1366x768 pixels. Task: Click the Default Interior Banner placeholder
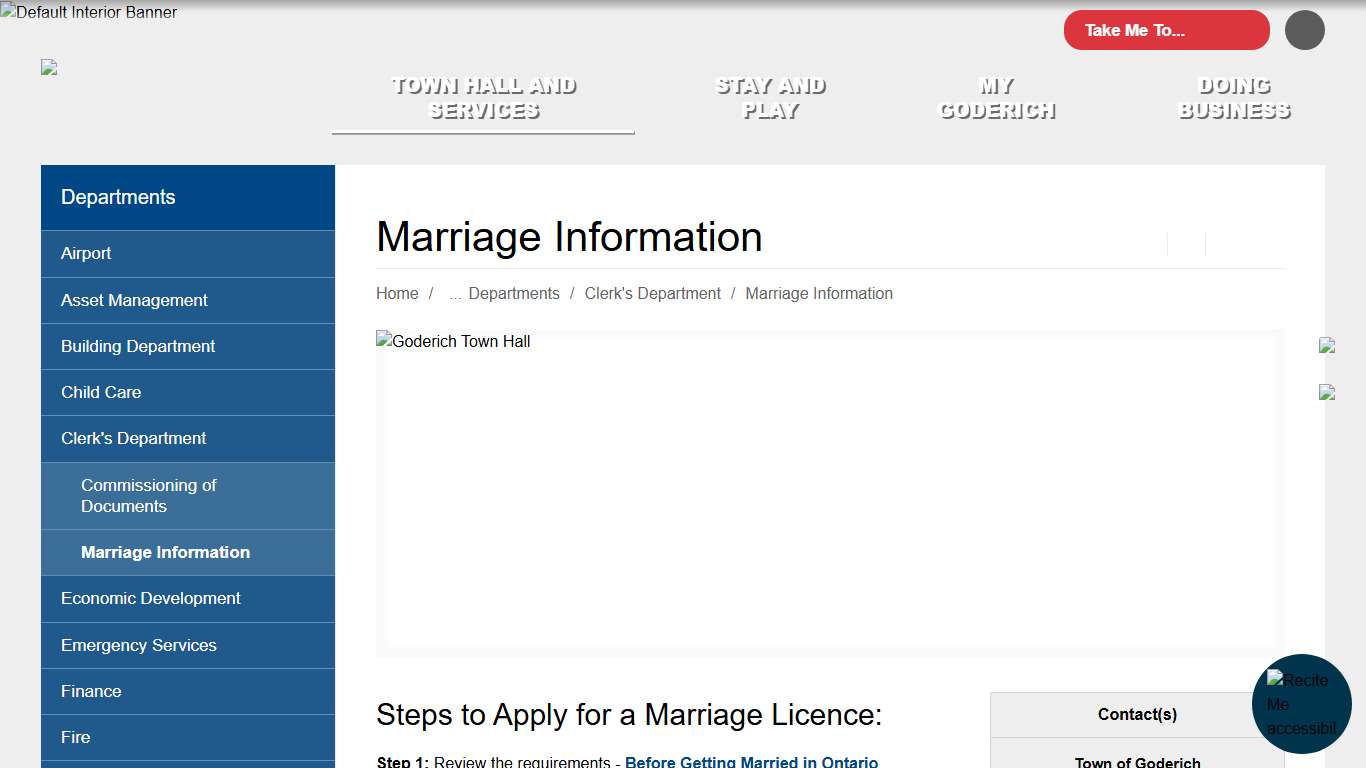click(x=88, y=13)
